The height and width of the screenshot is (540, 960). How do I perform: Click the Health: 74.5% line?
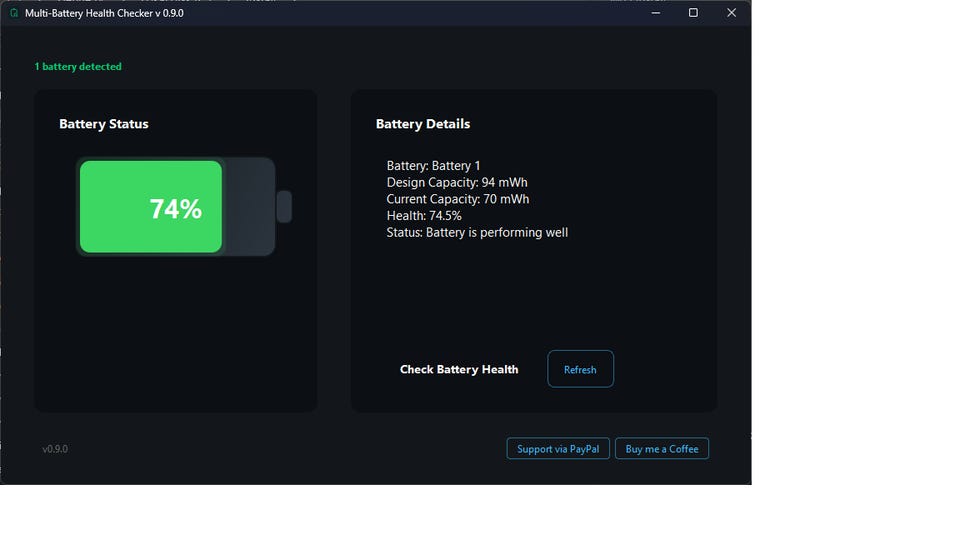pyautogui.click(x=424, y=216)
